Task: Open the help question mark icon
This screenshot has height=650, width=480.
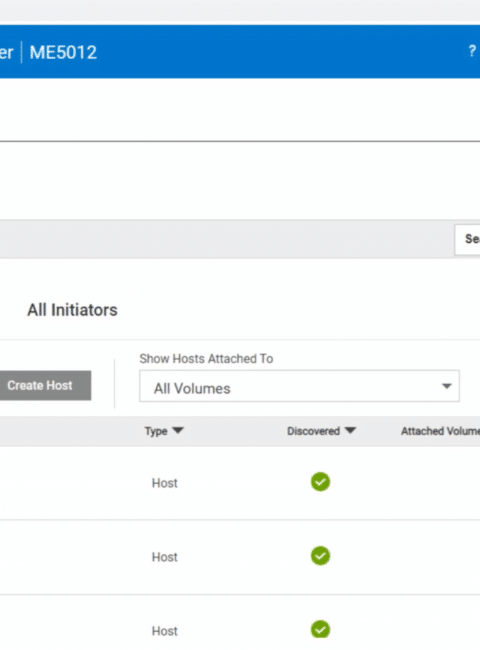Action: tap(472, 51)
